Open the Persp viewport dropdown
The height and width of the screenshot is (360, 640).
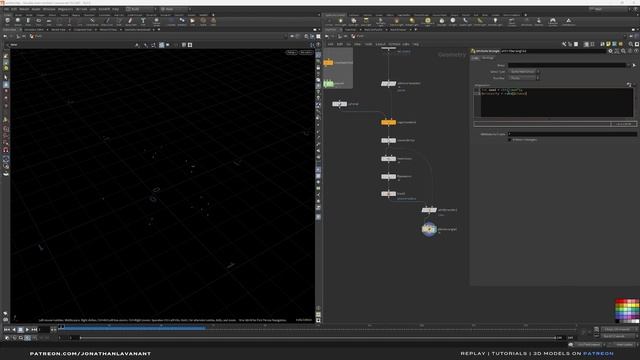pos(291,52)
